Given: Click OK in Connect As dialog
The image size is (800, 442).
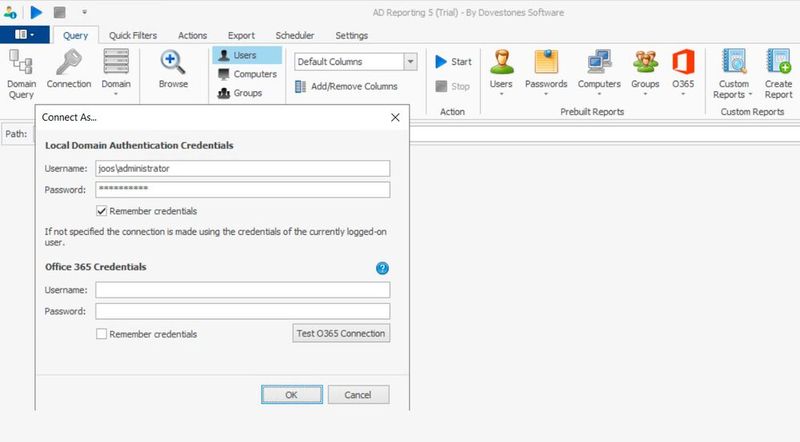Looking at the screenshot, I should 292,395.
